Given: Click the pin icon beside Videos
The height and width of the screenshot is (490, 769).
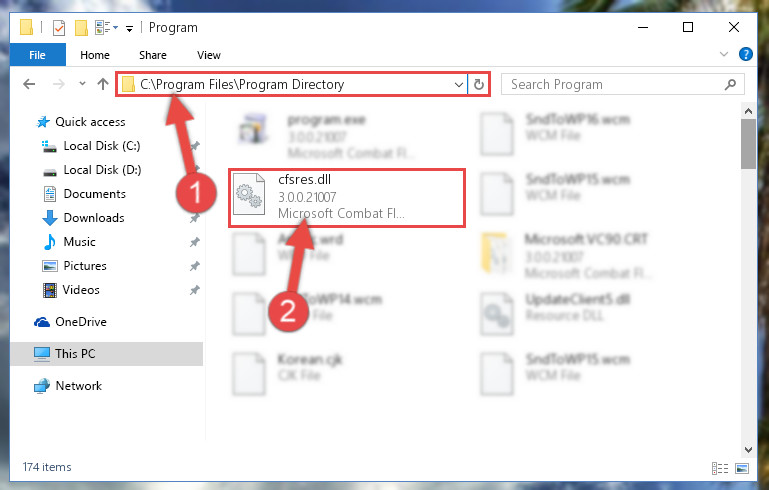Looking at the screenshot, I should (x=195, y=290).
